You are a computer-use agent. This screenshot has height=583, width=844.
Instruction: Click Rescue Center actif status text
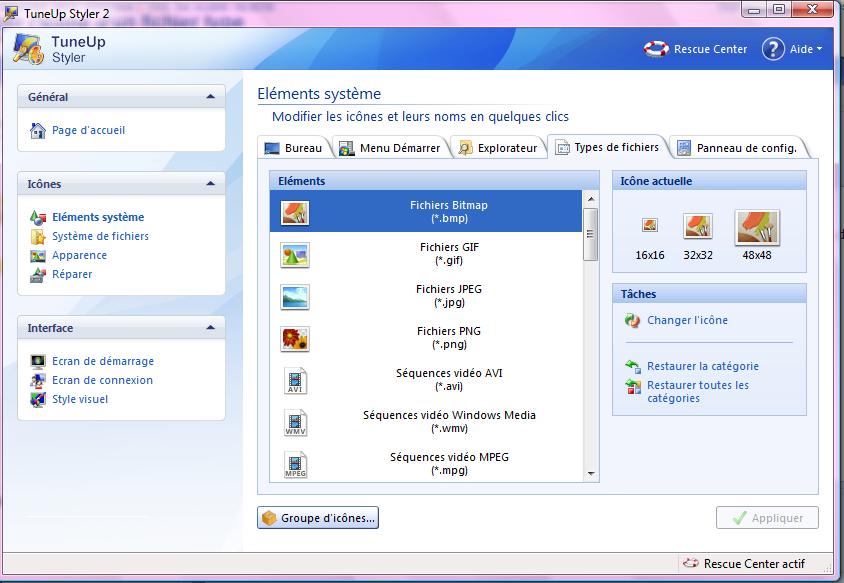pyautogui.click(x=754, y=564)
